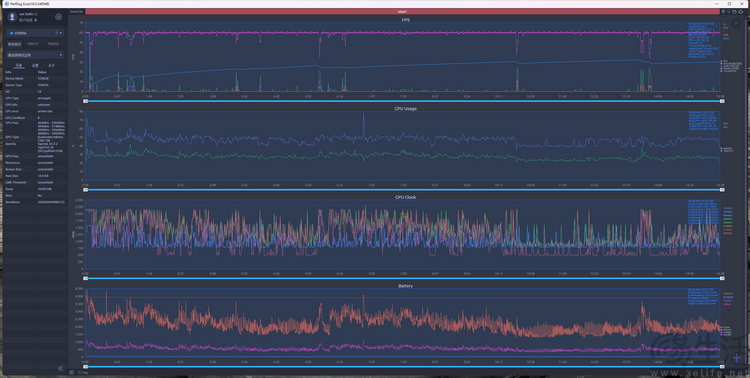Open the V2403A device dropdown
Image resolution: width=750 pixels, height=378 pixels.
[x=35, y=33]
